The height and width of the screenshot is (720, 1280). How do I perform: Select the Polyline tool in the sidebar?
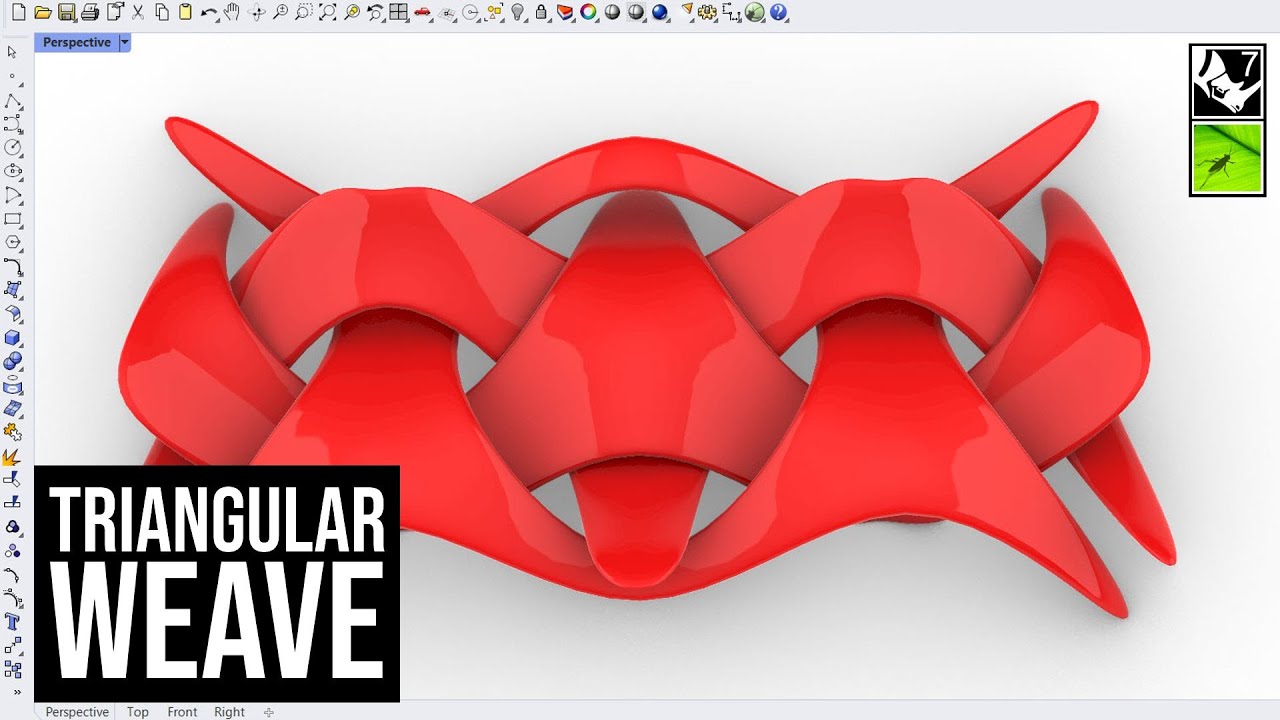(13, 100)
